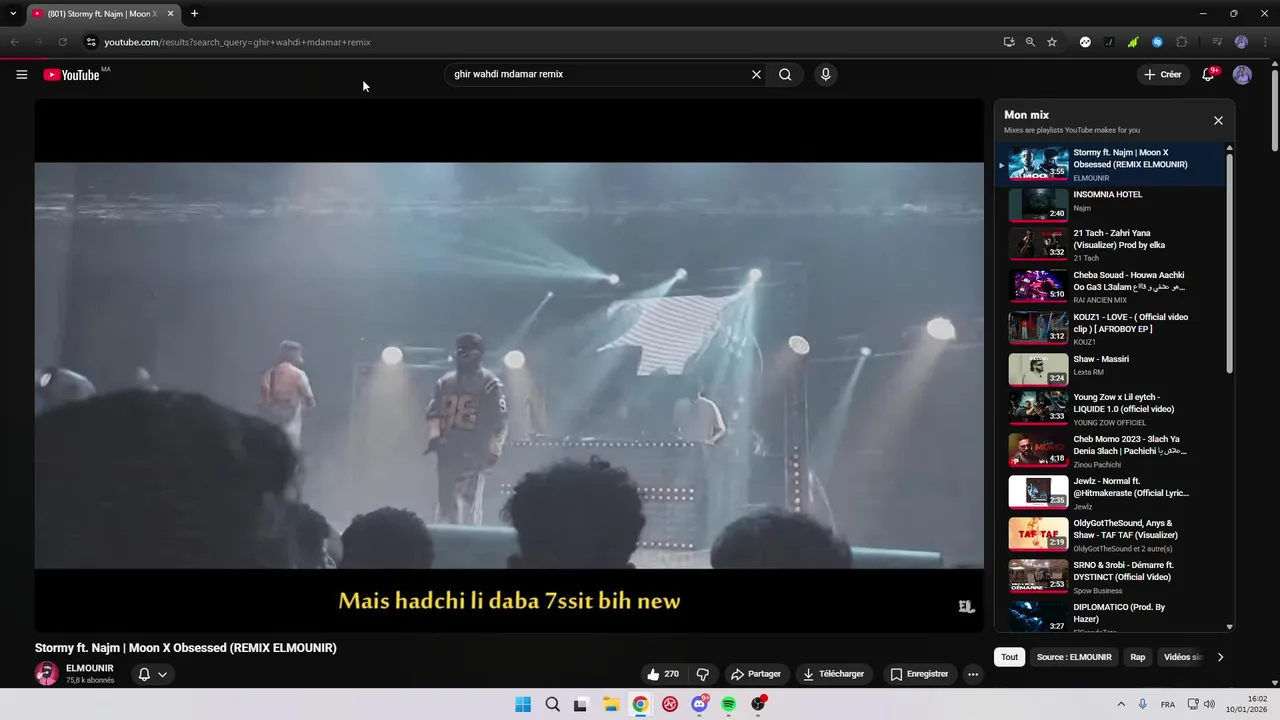Go back in browser history
This screenshot has width=1280, height=720.
14,42
